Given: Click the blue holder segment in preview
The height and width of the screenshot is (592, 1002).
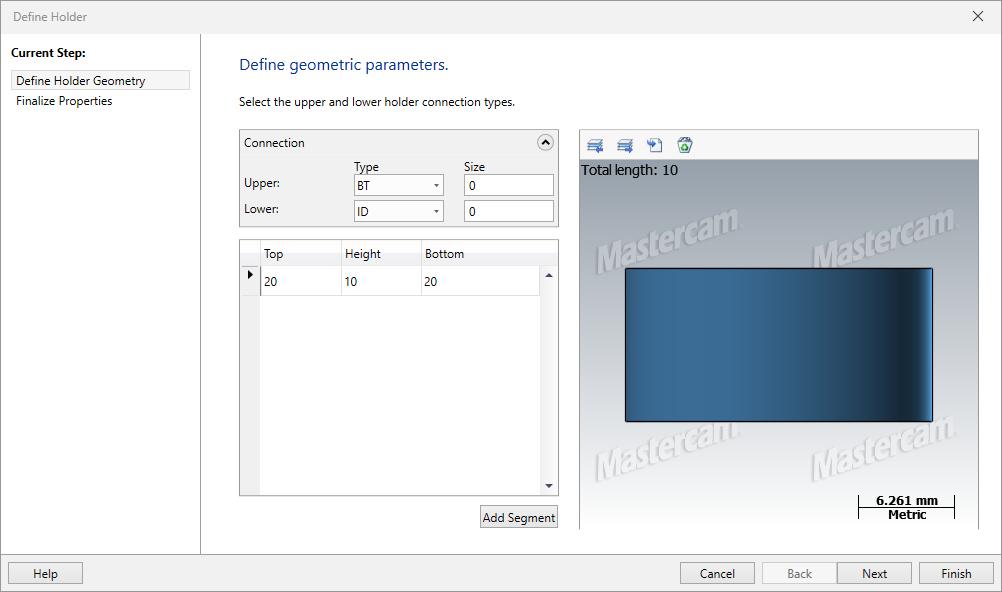Looking at the screenshot, I should [x=778, y=345].
